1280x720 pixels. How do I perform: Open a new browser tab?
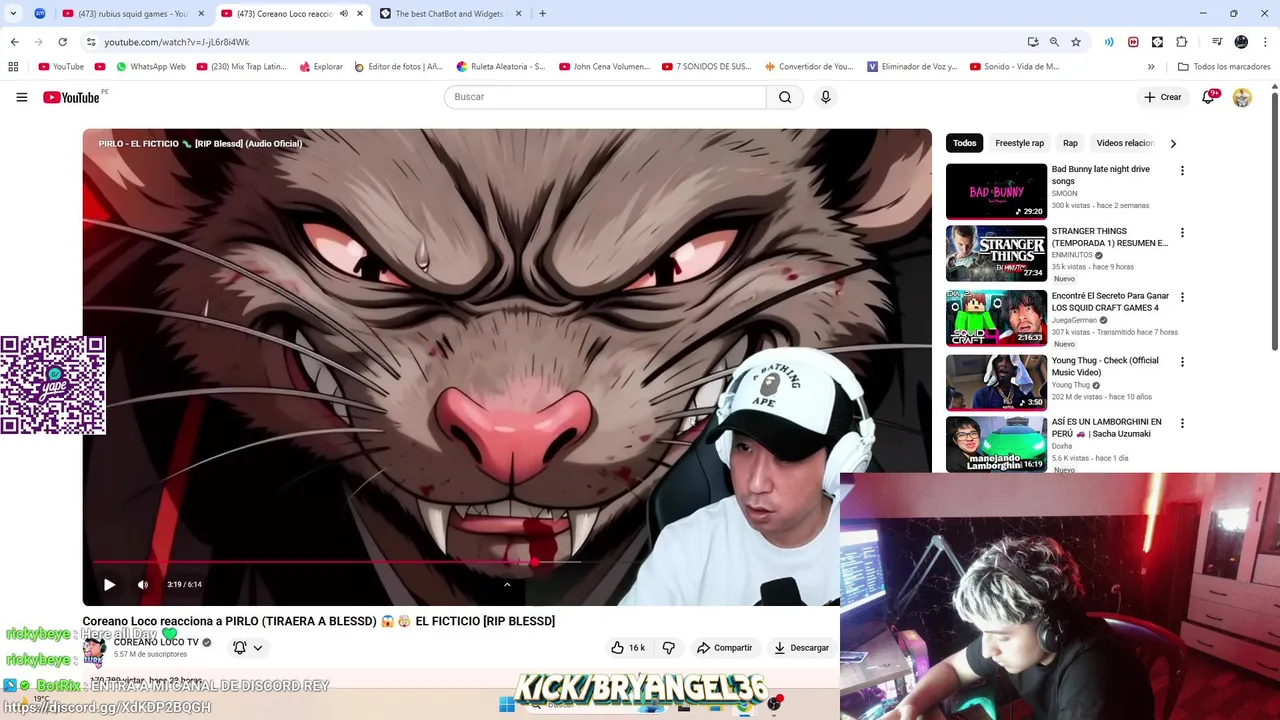(542, 14)
